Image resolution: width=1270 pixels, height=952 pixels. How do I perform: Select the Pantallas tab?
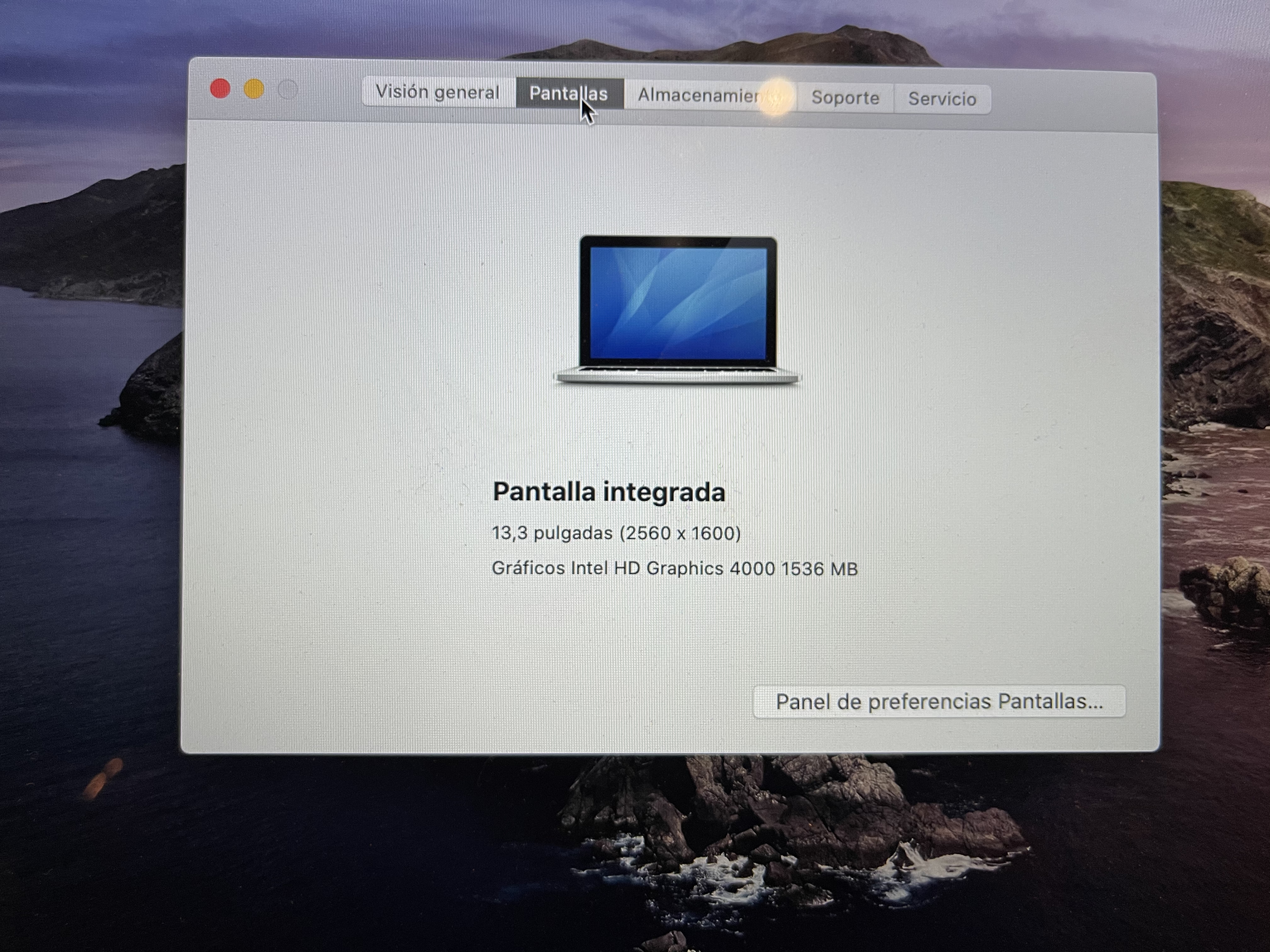click(x=569, y=93)
